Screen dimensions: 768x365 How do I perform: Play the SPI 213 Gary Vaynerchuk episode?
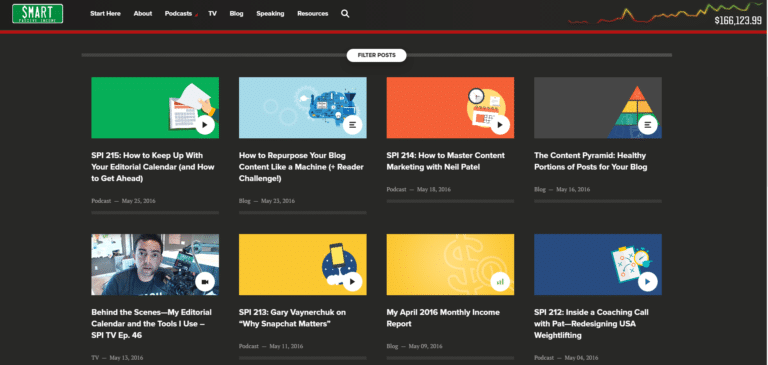[x=352, y=282]
